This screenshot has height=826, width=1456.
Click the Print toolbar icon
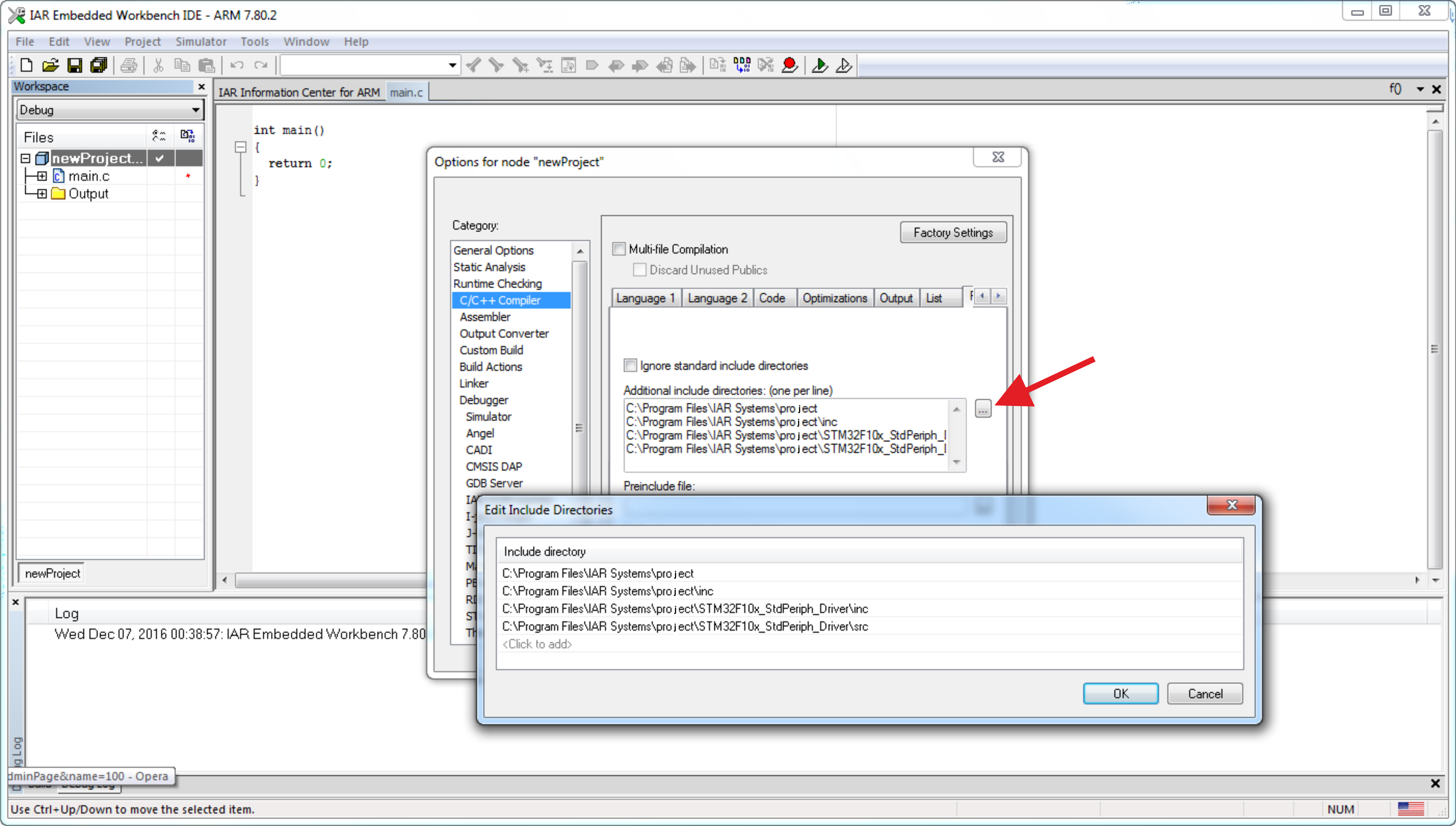click(x=129, y=66)
